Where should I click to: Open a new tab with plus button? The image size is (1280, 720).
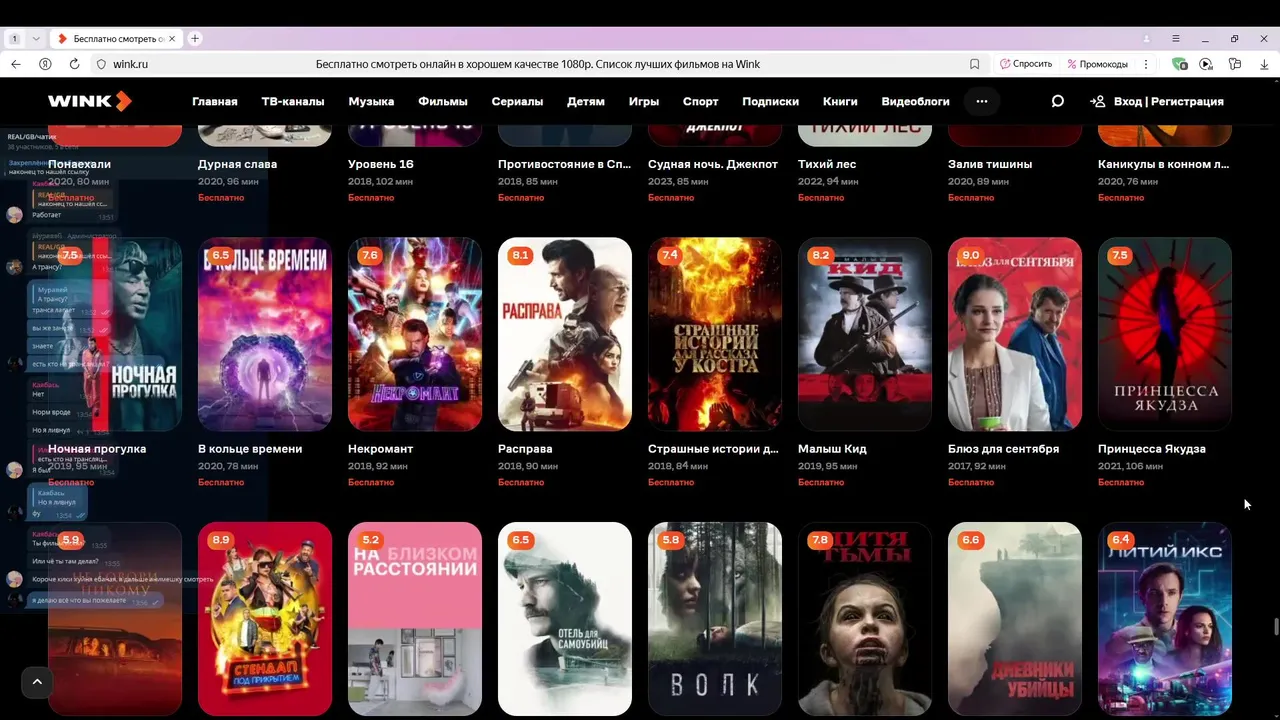pyautogui.click(x=195, y=39)
